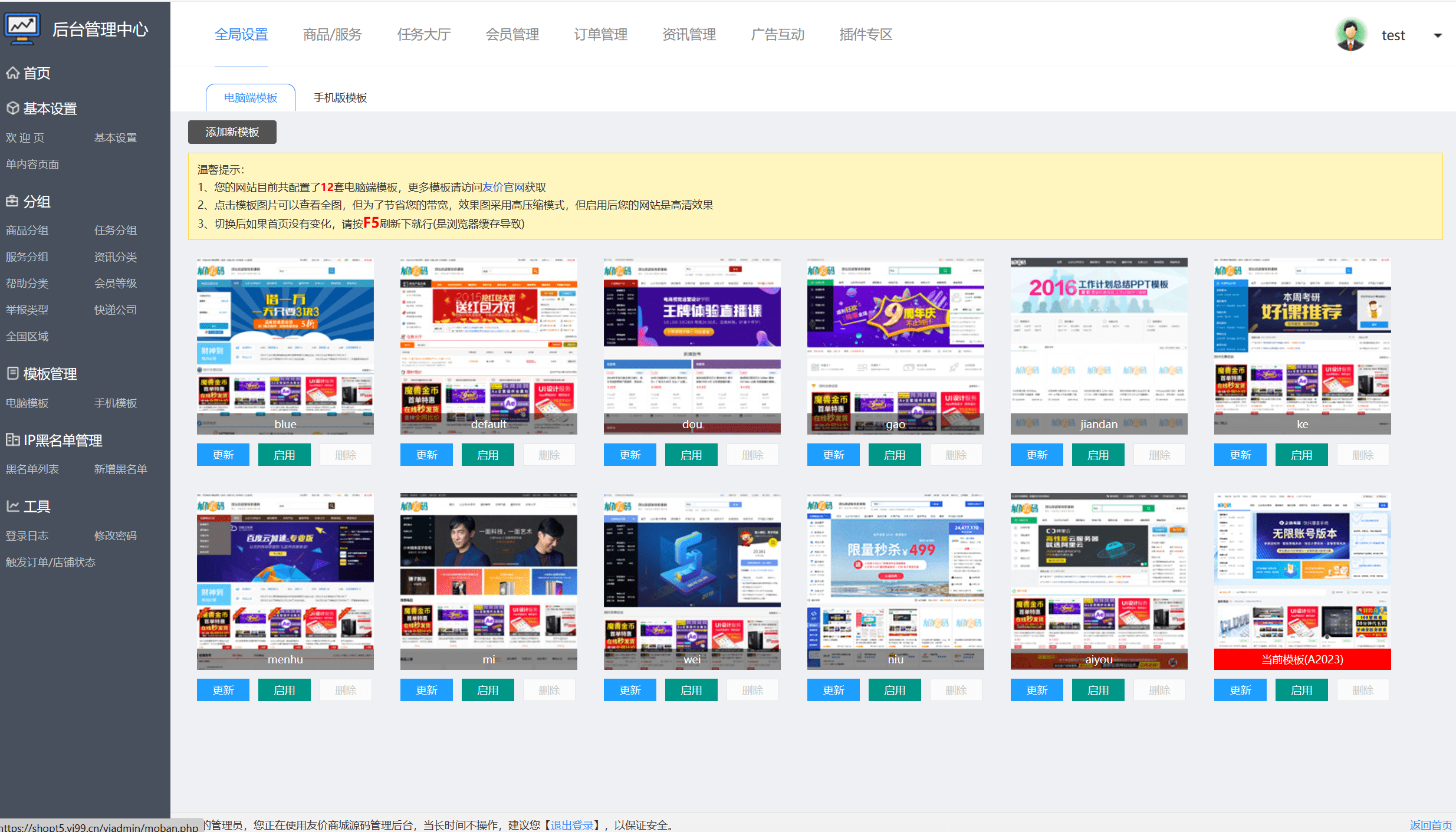The width and height of the screenshot is (1456, 832).
Task: Click the icon next to IP黑名单管理
Action: (x=12, y=440)
